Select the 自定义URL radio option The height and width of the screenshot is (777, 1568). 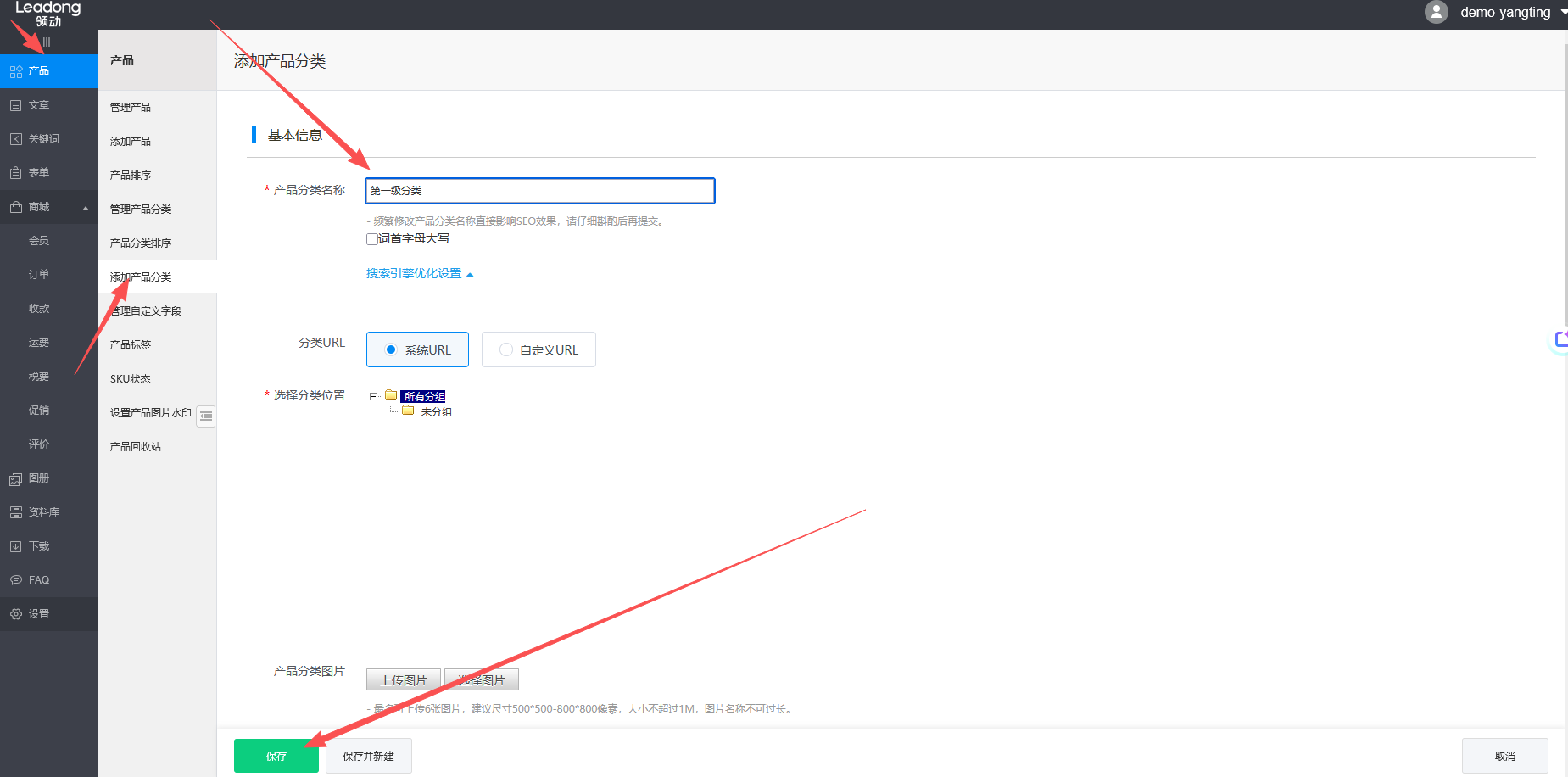pos(506,349)
